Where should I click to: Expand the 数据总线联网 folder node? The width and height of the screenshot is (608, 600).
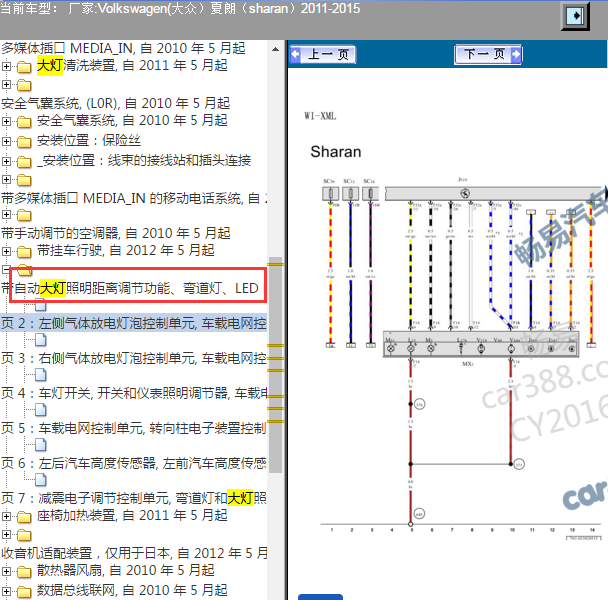6,591
